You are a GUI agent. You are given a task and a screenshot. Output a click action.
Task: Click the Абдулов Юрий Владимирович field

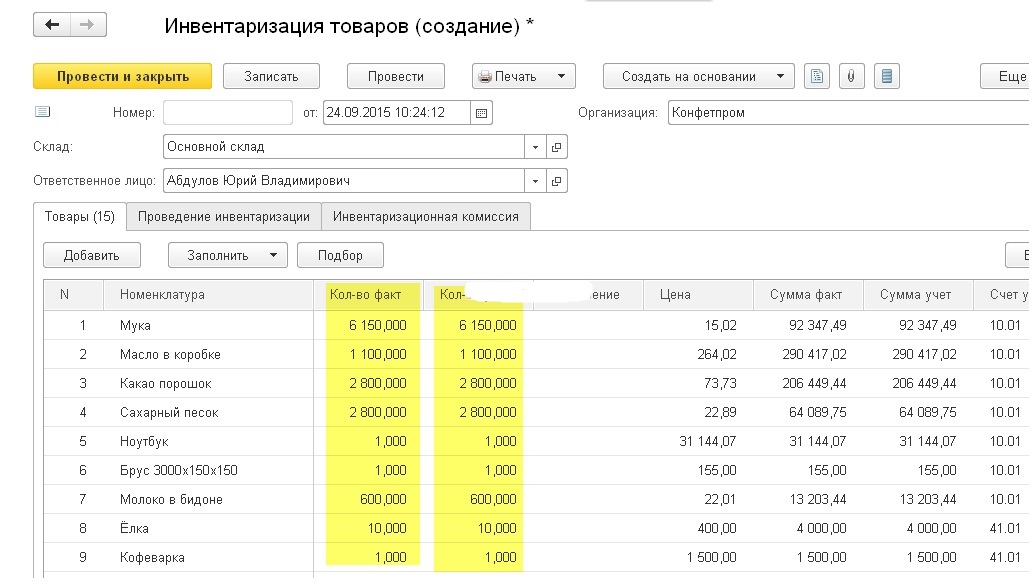pos(344,180)
